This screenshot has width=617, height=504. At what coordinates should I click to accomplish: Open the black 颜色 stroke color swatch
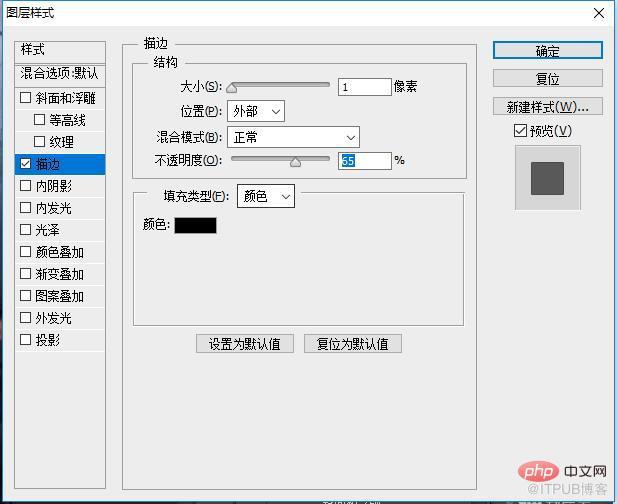click(196, 225)
